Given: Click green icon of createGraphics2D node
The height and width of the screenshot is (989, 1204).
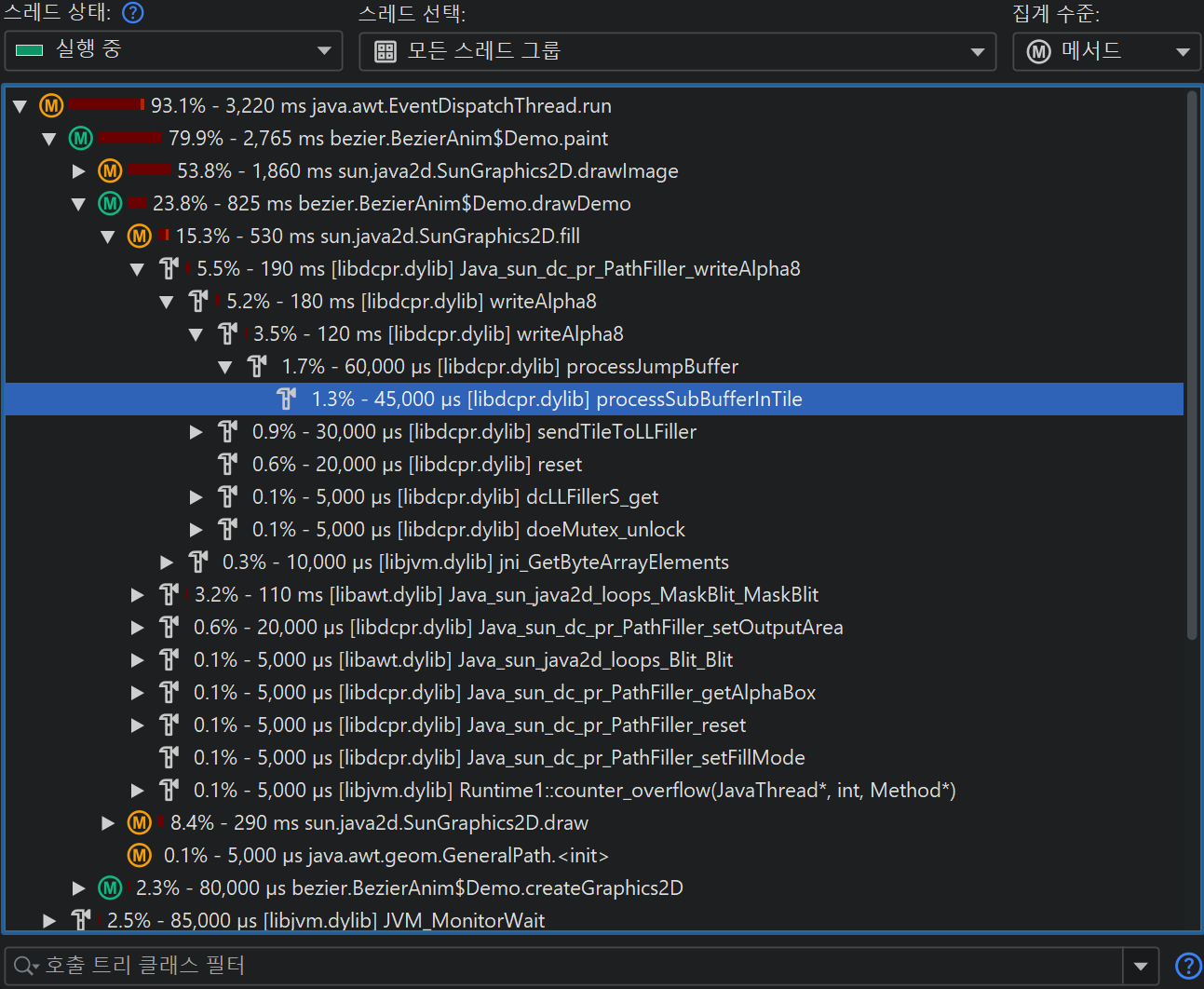Looking at the screenshot, I should (110, 888).
